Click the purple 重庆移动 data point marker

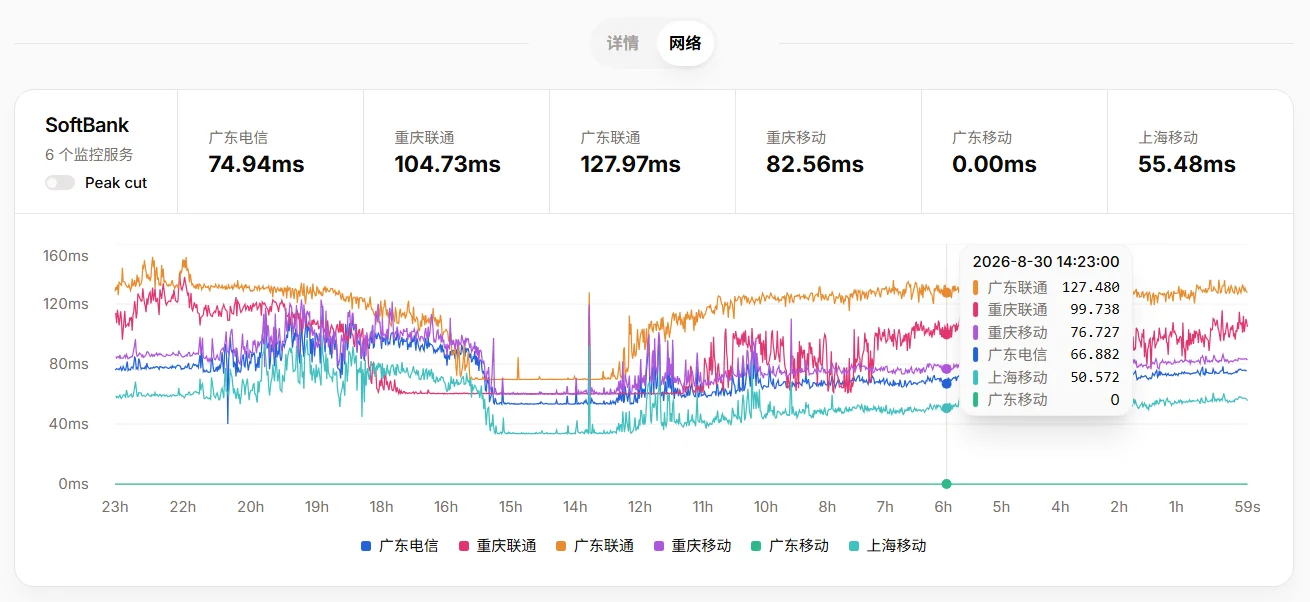click(946, 369)
